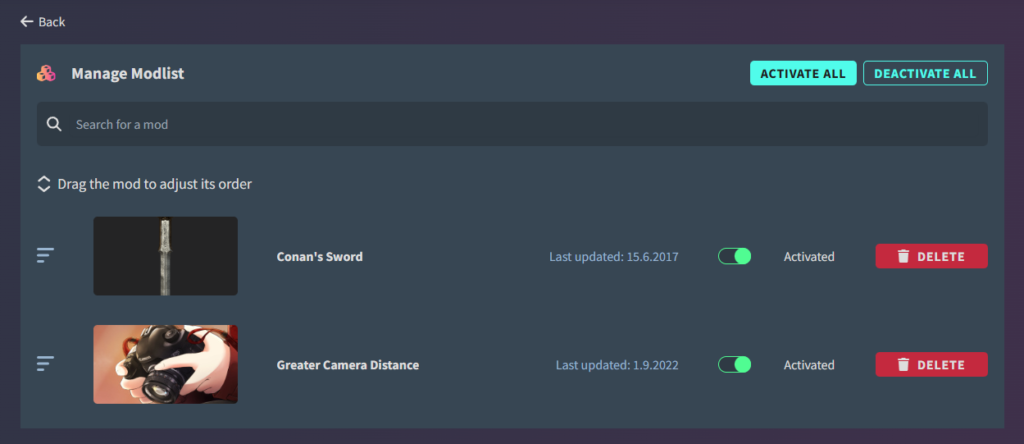Disable the Conan's Sword mod toggle
The width and height of the screenshot is (1024, 444).
pos(734,257)
